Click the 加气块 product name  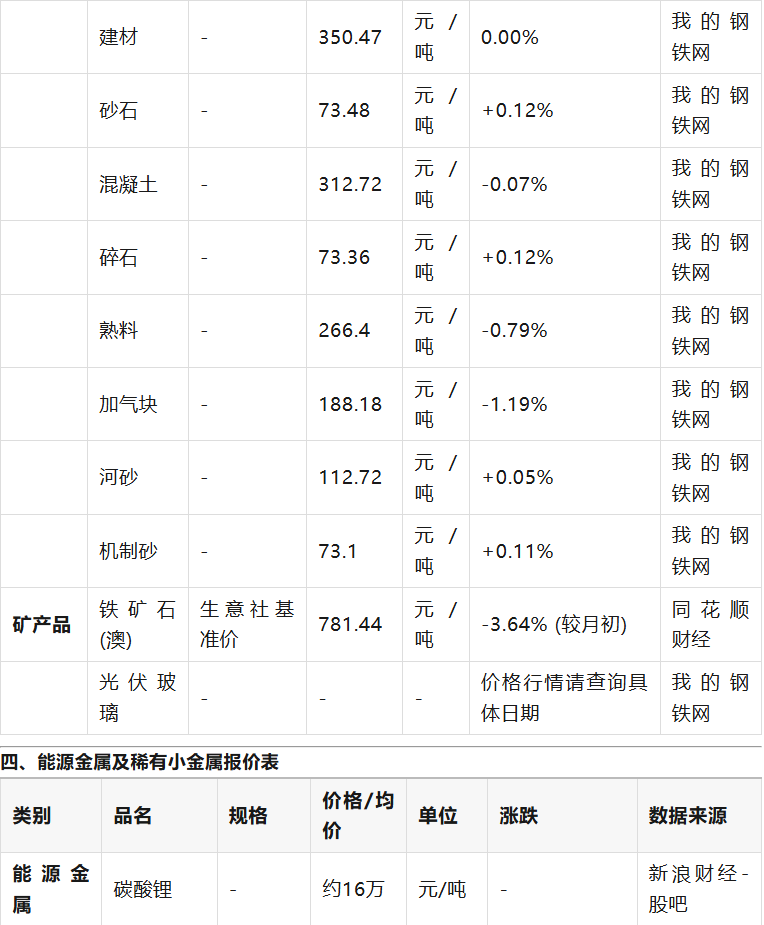click(x=128, y=404)
